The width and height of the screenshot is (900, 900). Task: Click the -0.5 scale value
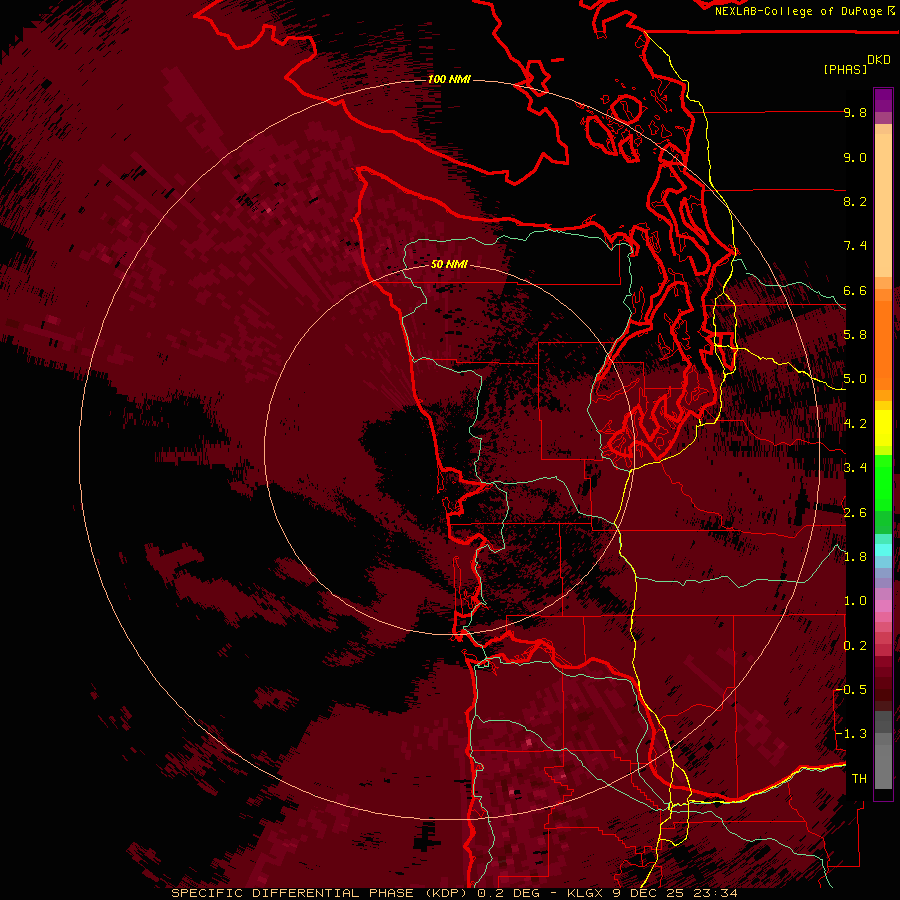click(x=852, y=690)
